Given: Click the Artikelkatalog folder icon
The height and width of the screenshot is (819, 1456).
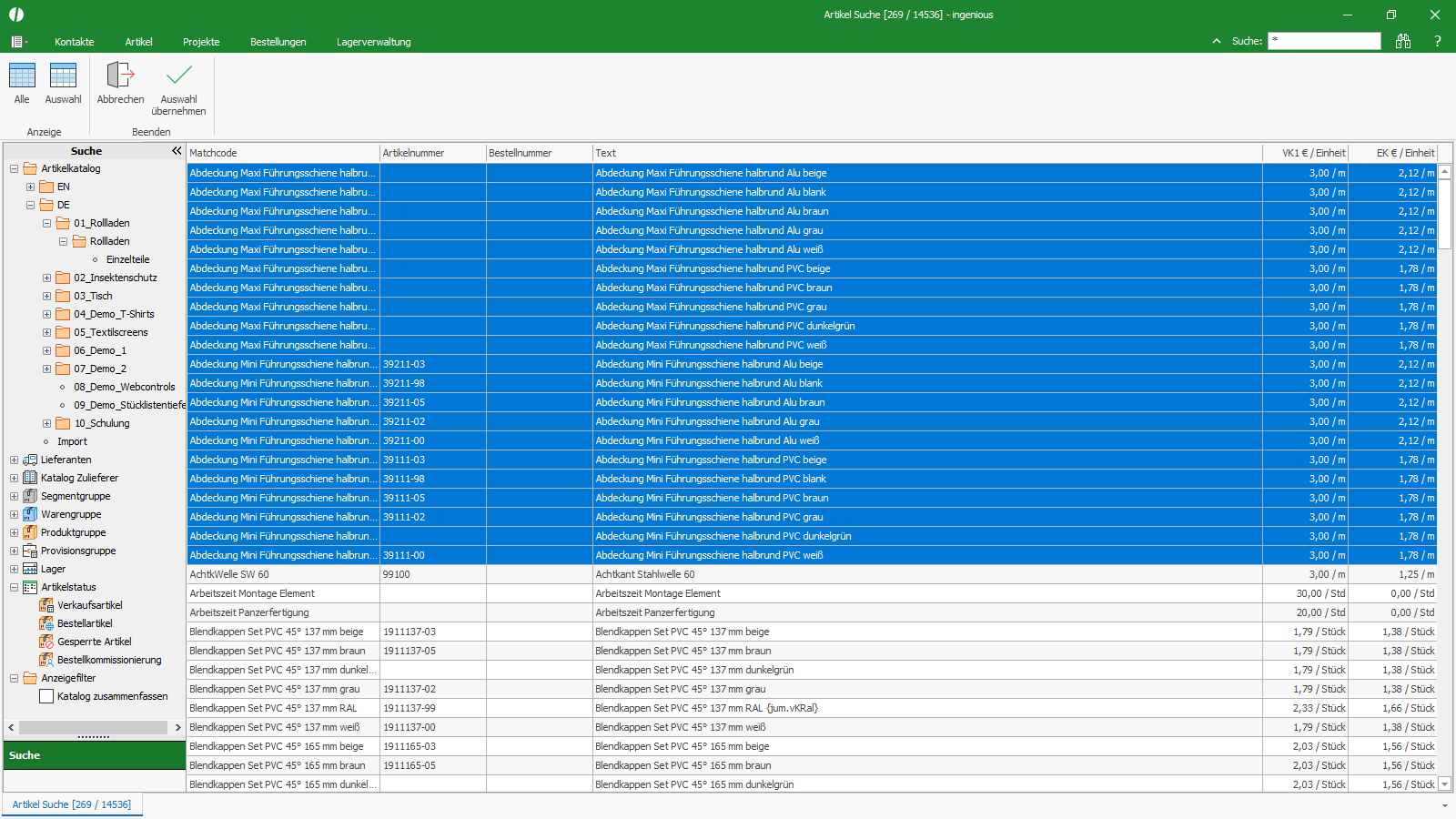Looking at the screenshot, I should [x=30, y=168].
